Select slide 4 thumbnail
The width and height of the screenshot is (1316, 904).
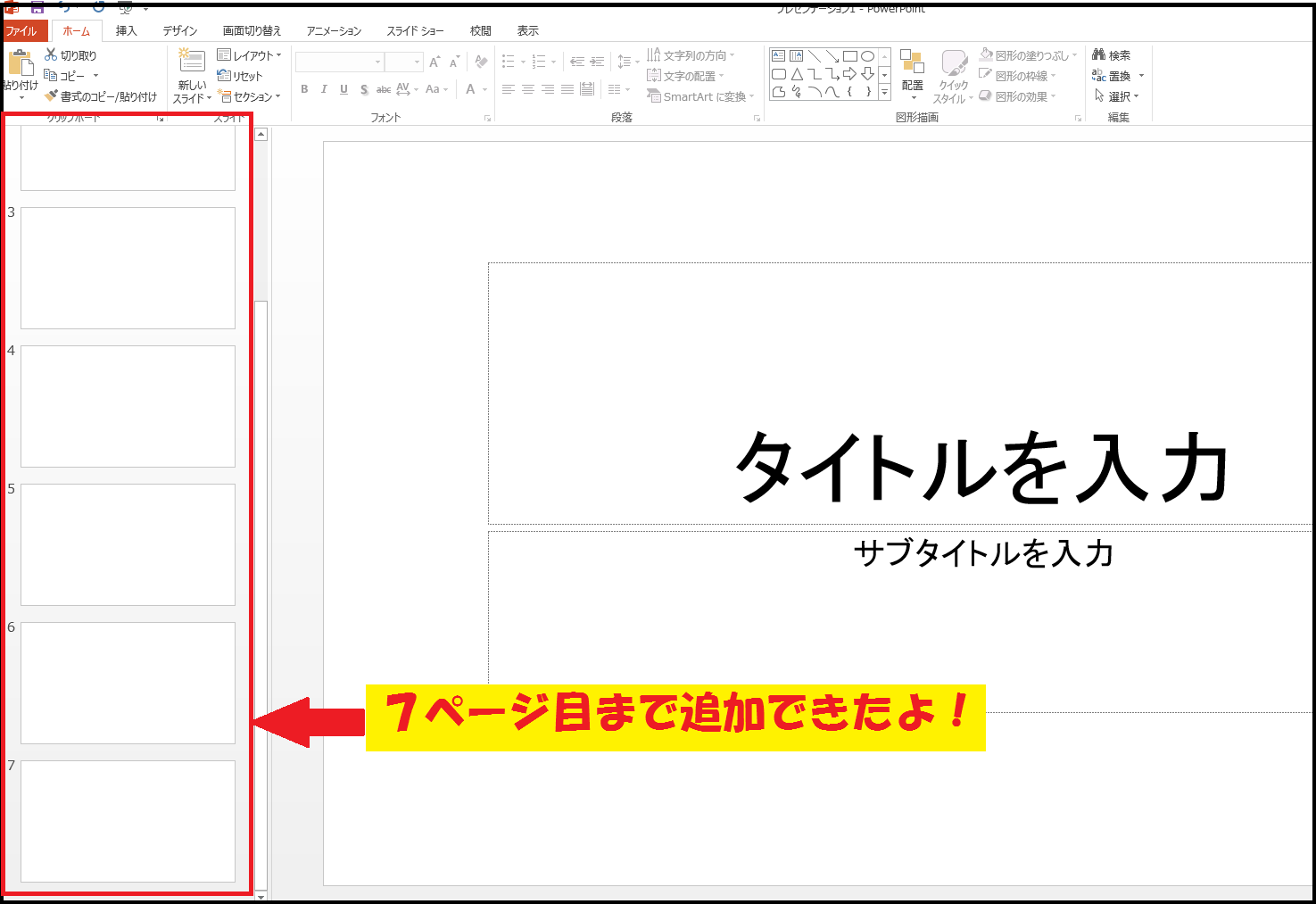click(128, 406)
